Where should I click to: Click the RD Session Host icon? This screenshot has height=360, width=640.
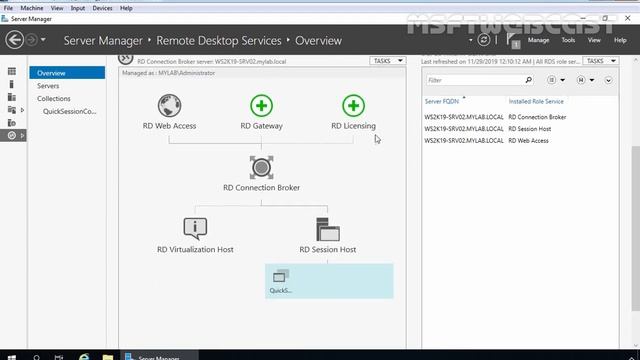(x=328, y=229)
